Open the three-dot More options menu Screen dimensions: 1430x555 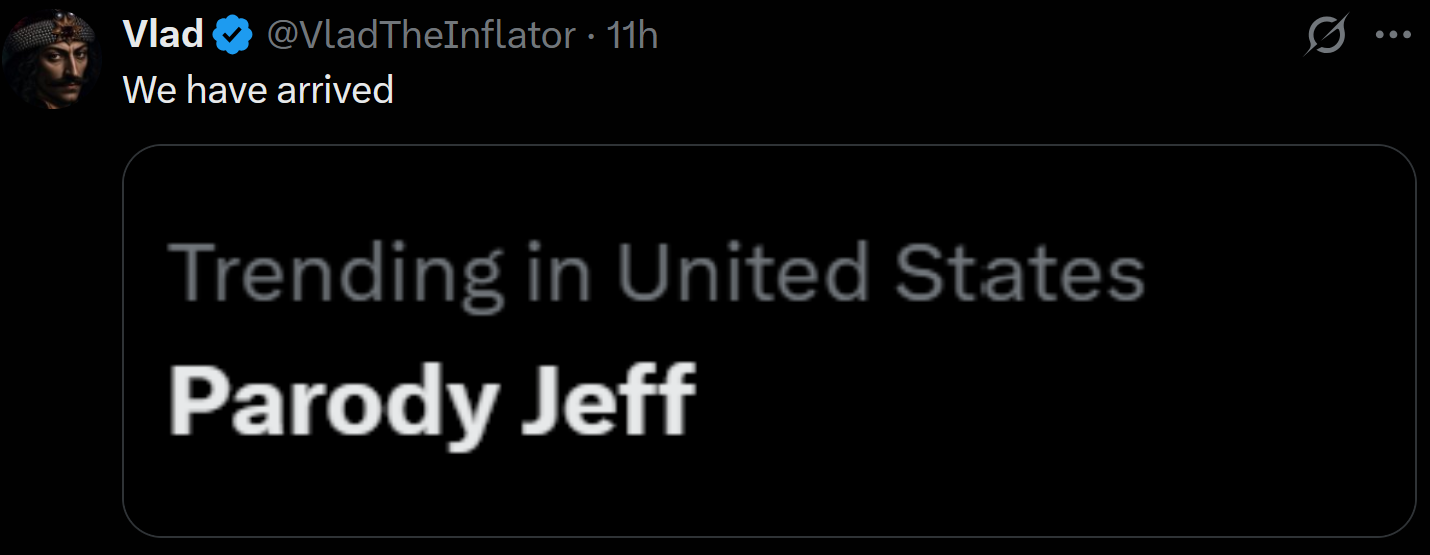(x=1393, y=35)
